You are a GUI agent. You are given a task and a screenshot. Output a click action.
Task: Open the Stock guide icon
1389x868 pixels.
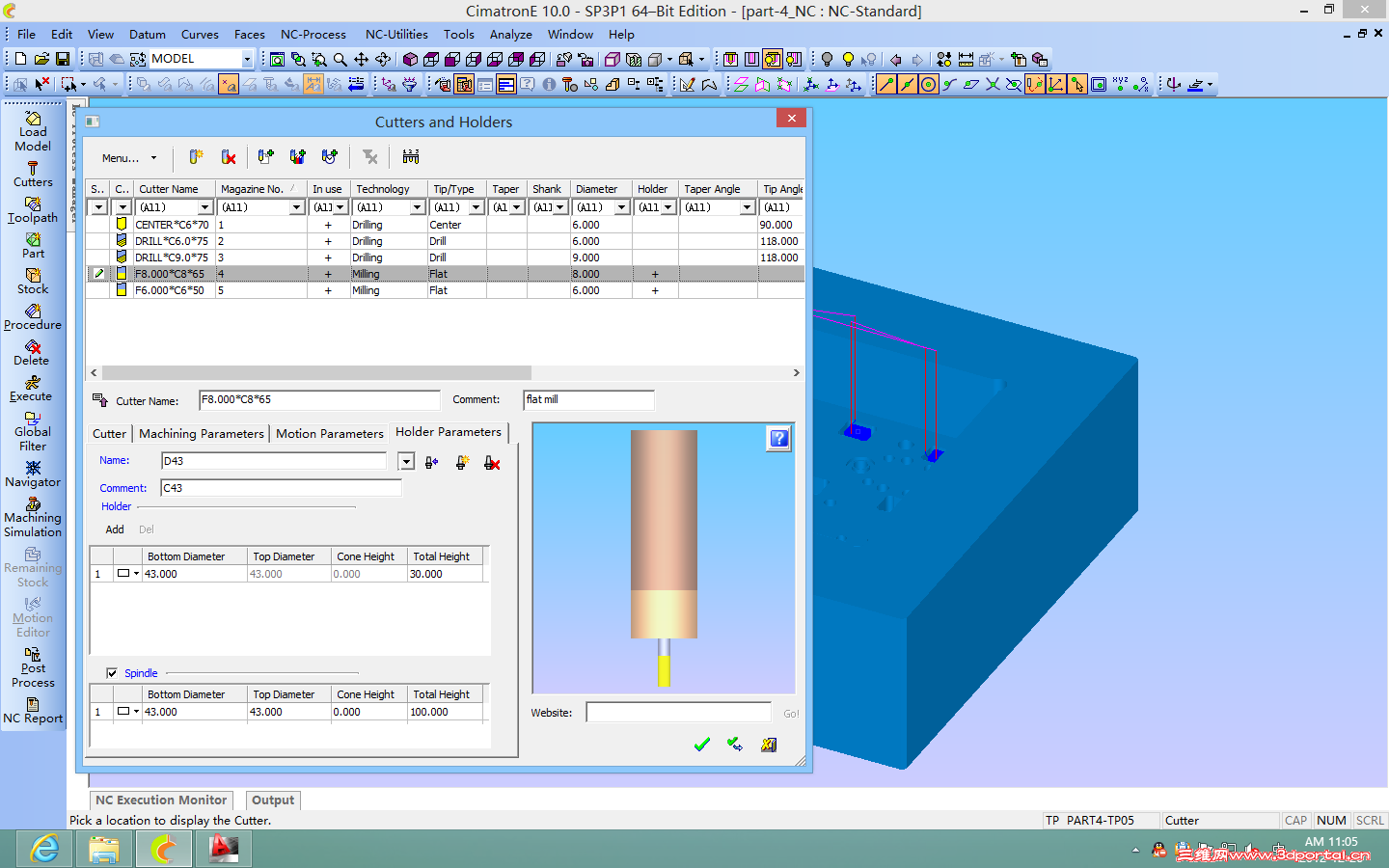click(33, 282)
